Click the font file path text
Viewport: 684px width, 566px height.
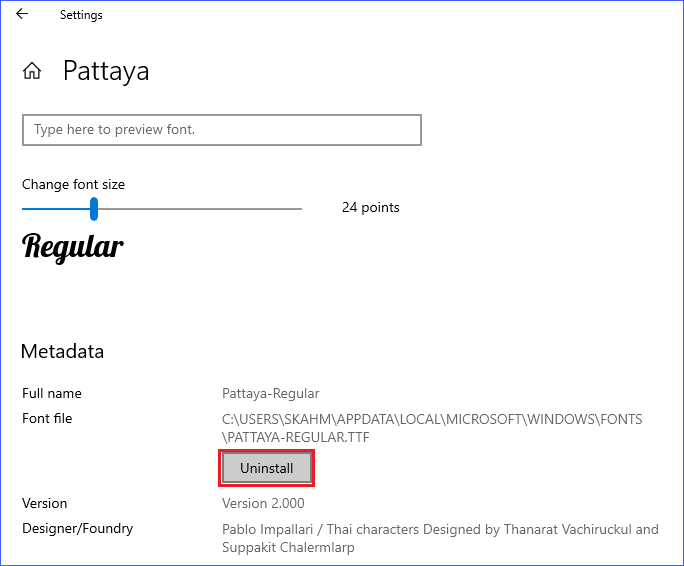432,428
